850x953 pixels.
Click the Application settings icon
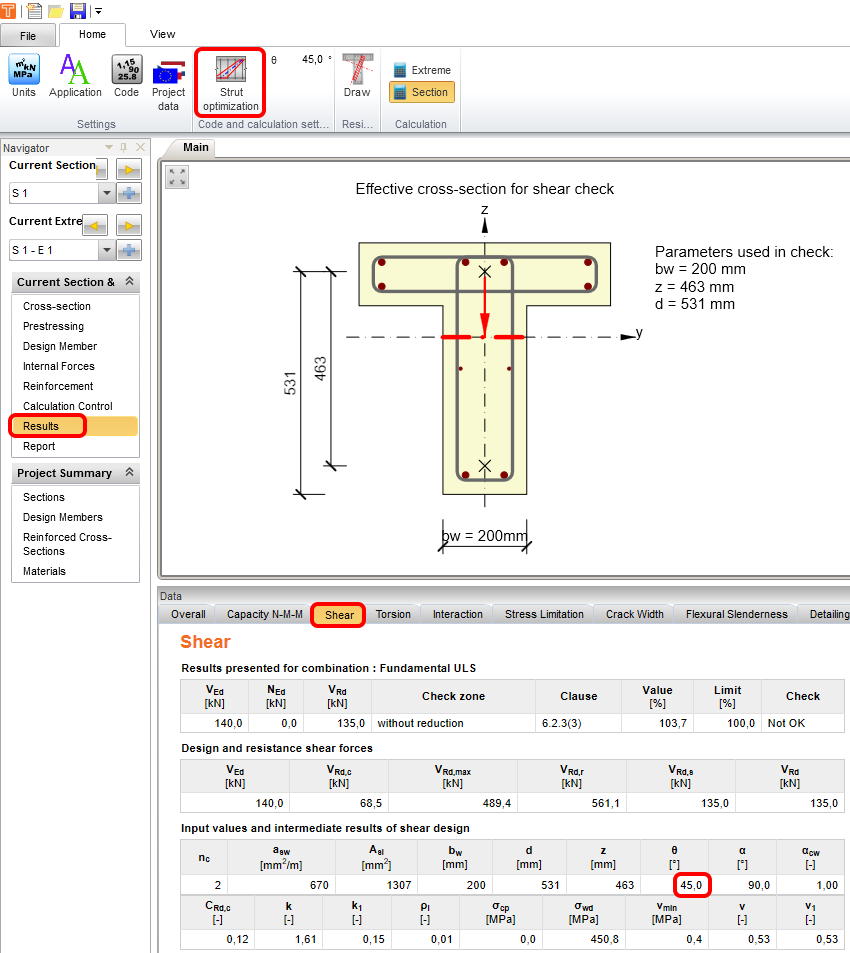75,74
